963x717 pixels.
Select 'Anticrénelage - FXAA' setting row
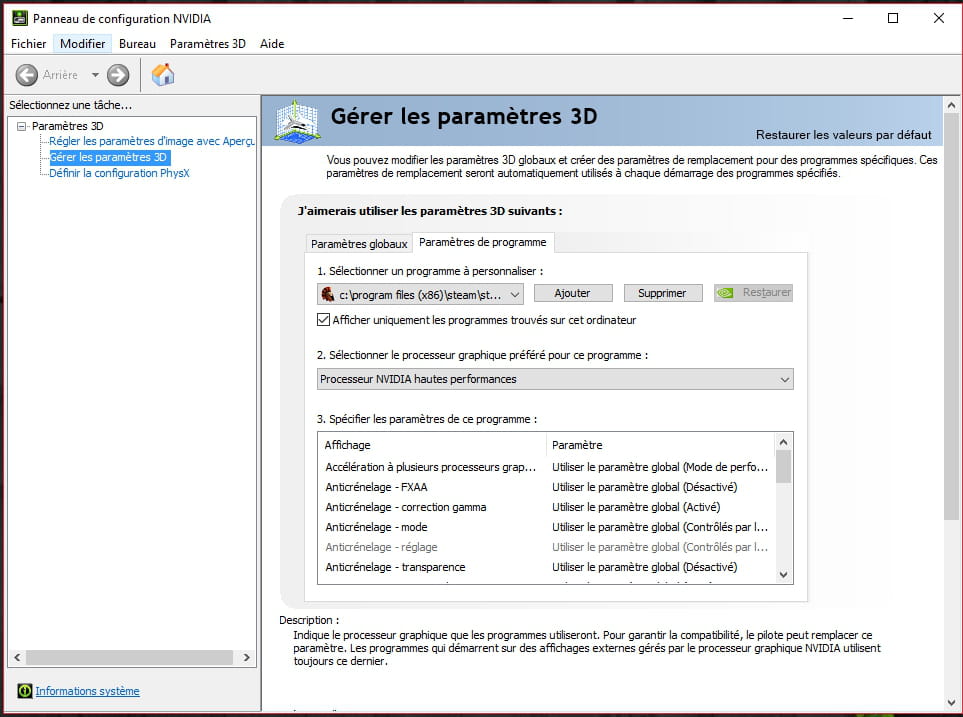547,487
